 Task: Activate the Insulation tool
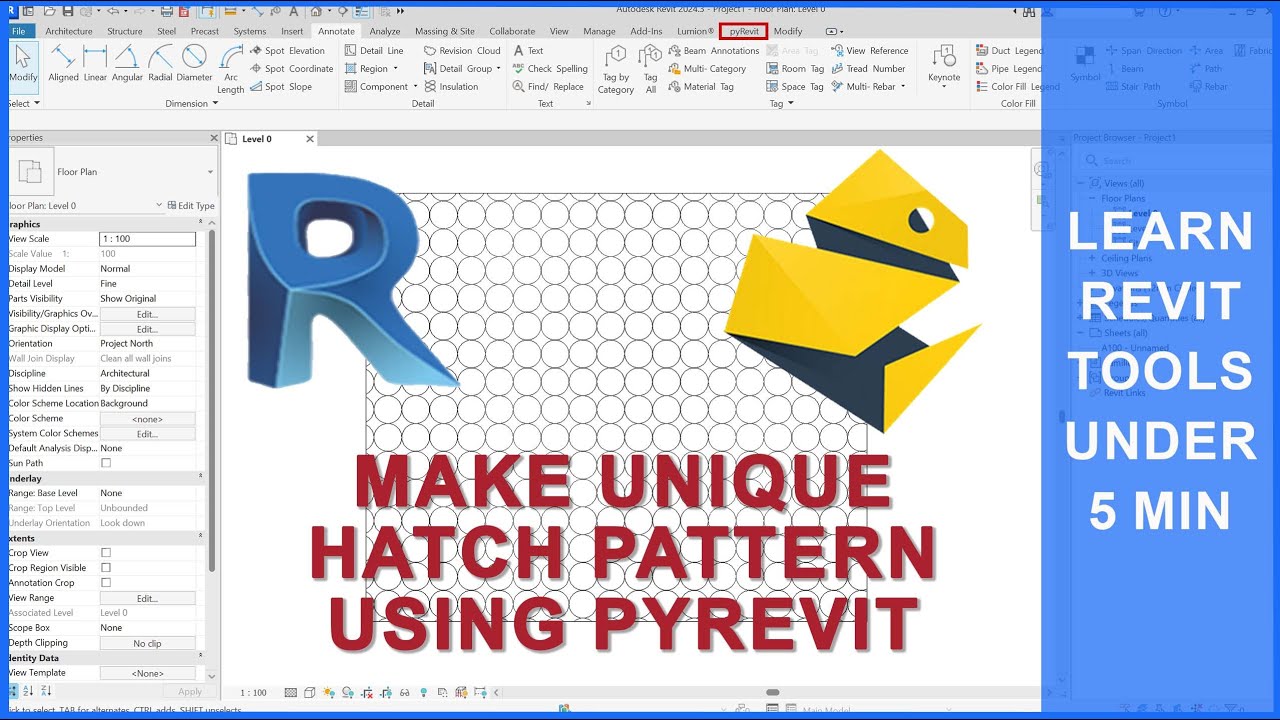pyautogui.click(x=451, y=87)
